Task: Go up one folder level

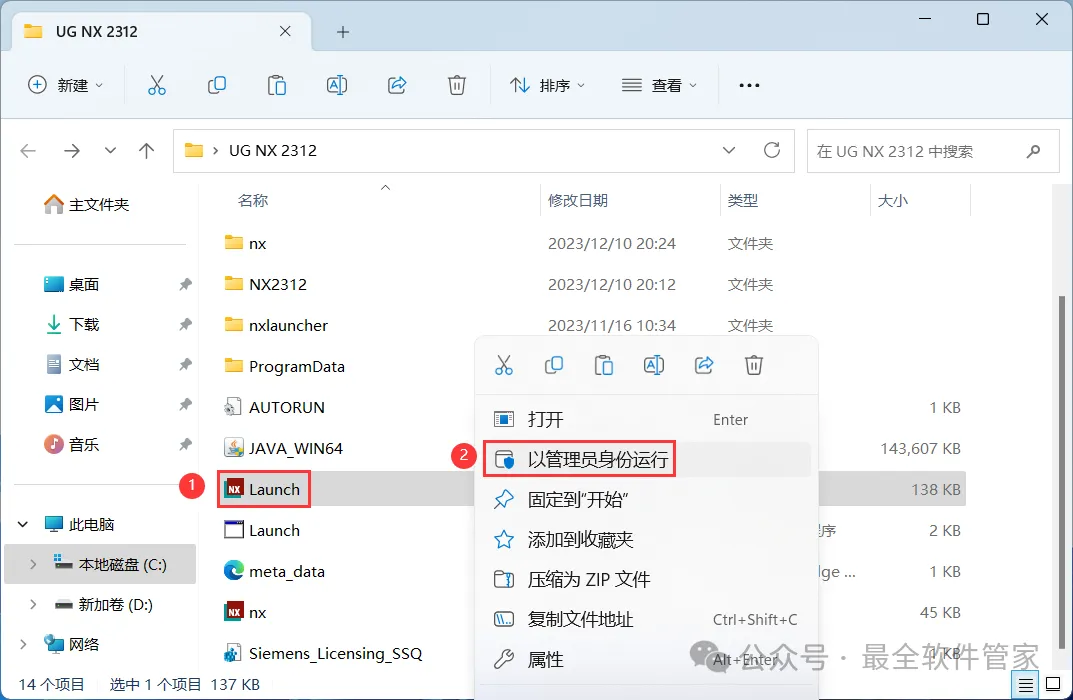Action: 146,151
